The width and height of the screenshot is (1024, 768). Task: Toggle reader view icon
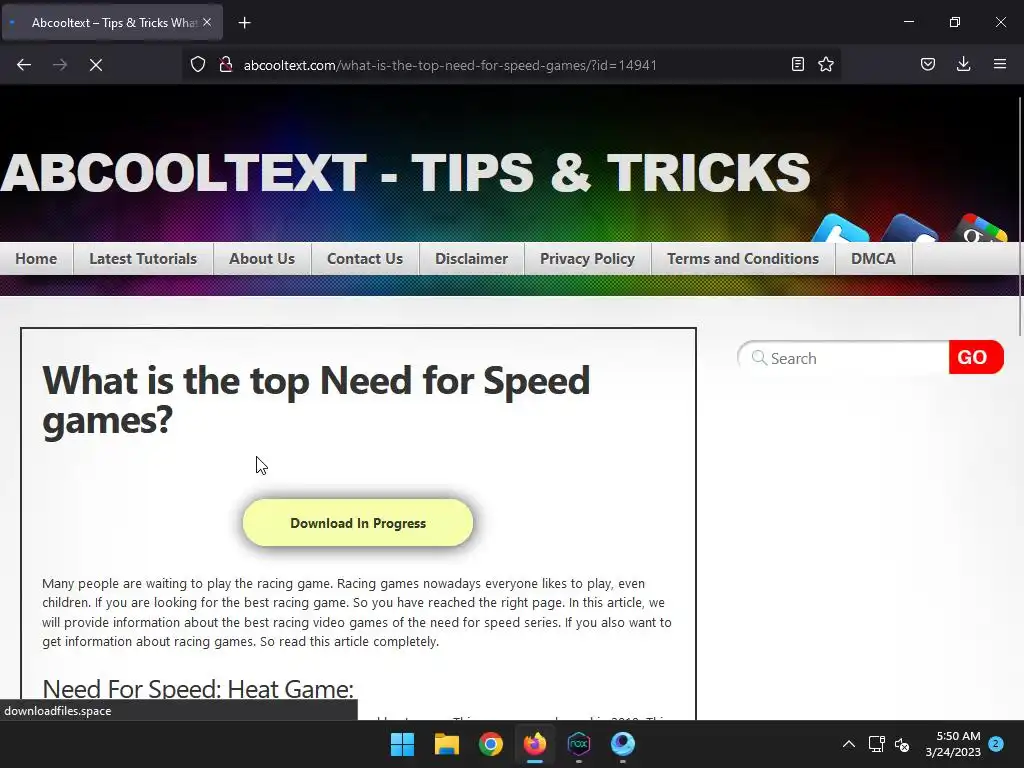(x=797, y=64)
